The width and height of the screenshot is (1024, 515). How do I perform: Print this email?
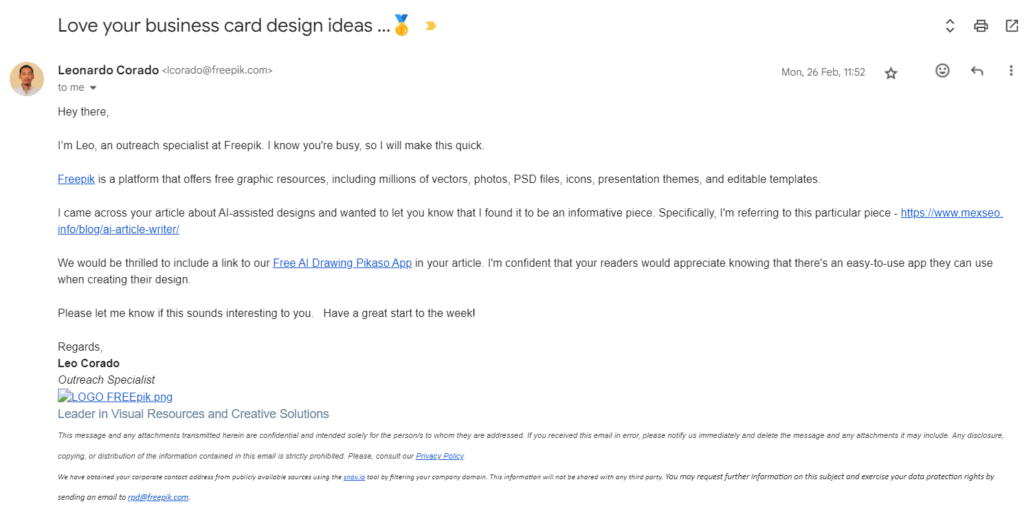[981, 26]
